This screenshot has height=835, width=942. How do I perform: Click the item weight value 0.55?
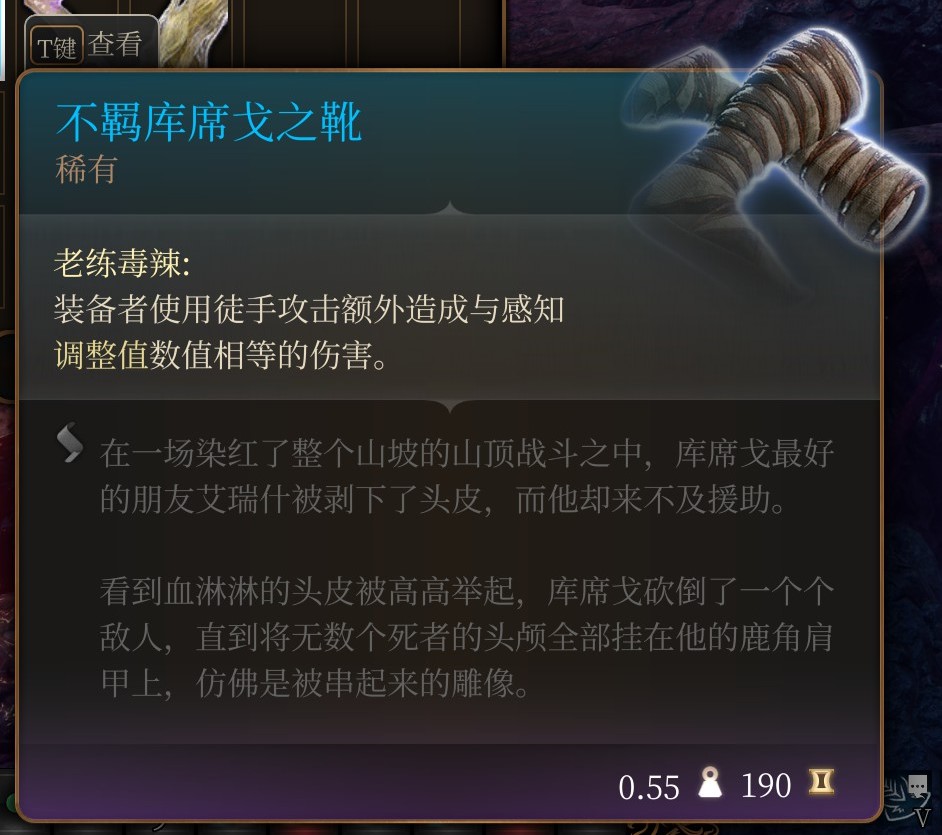click(649, 787)
